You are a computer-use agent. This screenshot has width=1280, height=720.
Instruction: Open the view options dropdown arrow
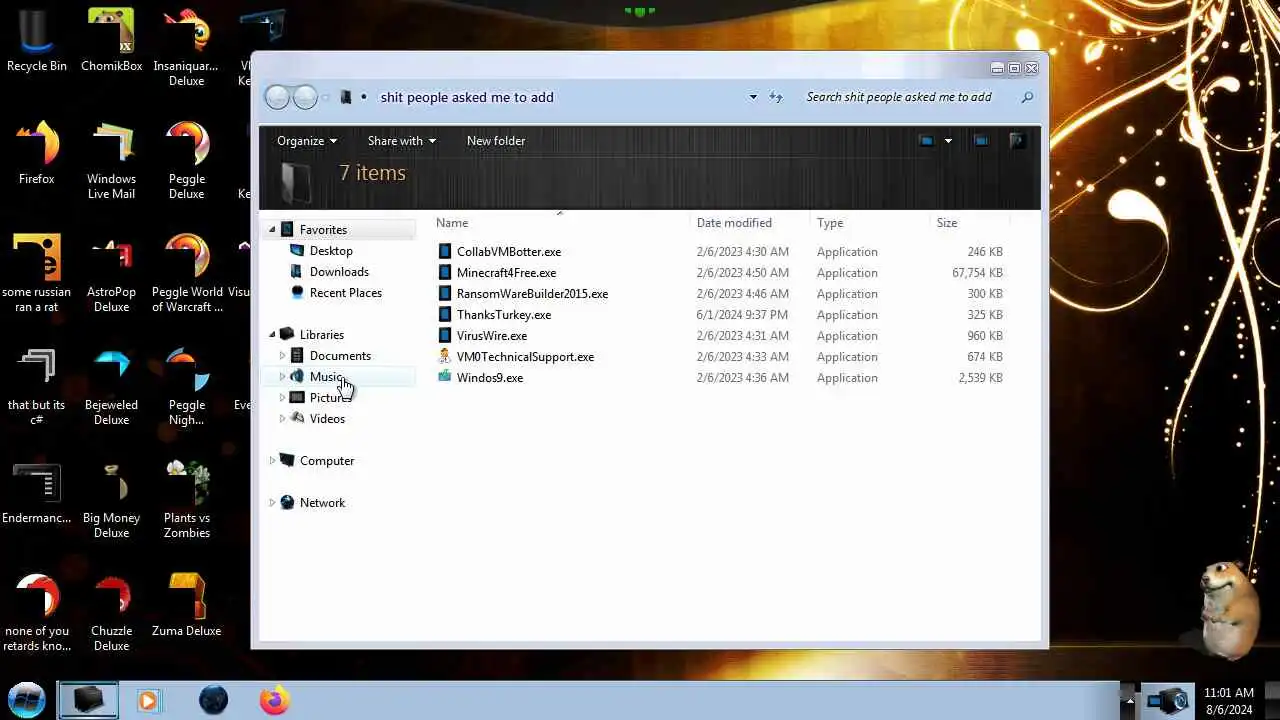click(x=948, y=141)
